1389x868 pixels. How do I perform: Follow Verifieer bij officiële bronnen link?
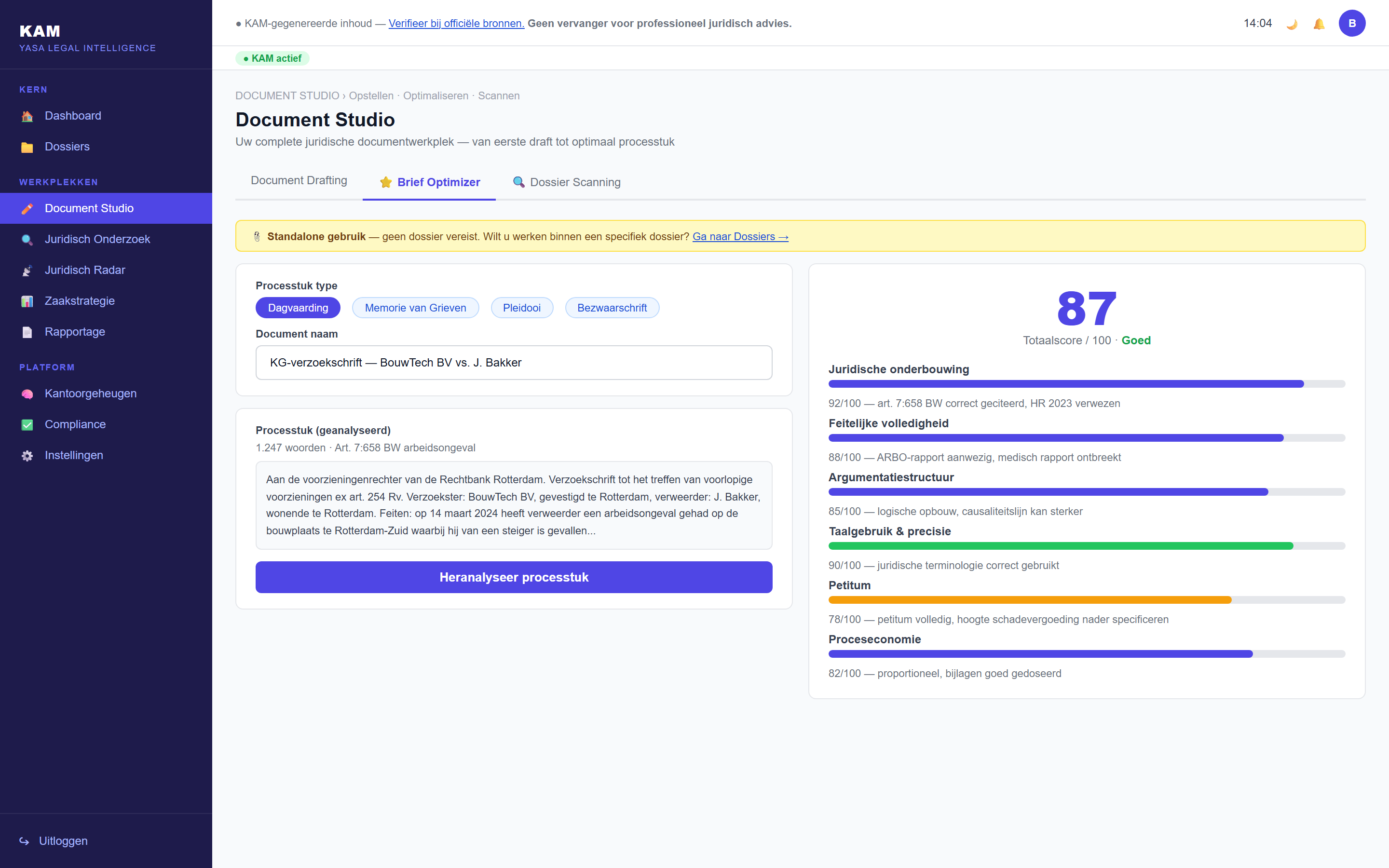pyautogui.click(x=456, y=24)
